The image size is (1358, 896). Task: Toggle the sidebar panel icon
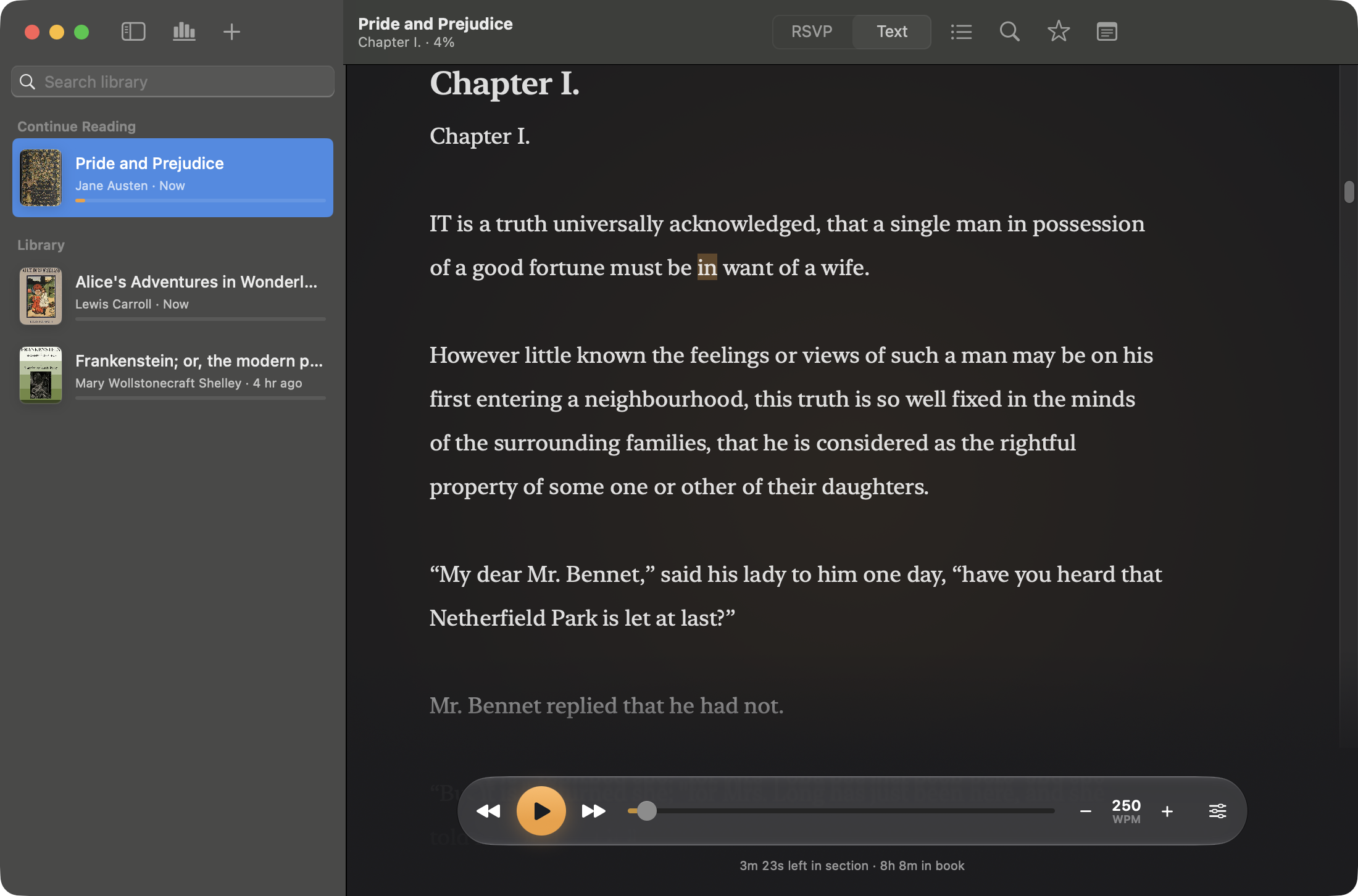pyautogui.click(x=133, y=31)
